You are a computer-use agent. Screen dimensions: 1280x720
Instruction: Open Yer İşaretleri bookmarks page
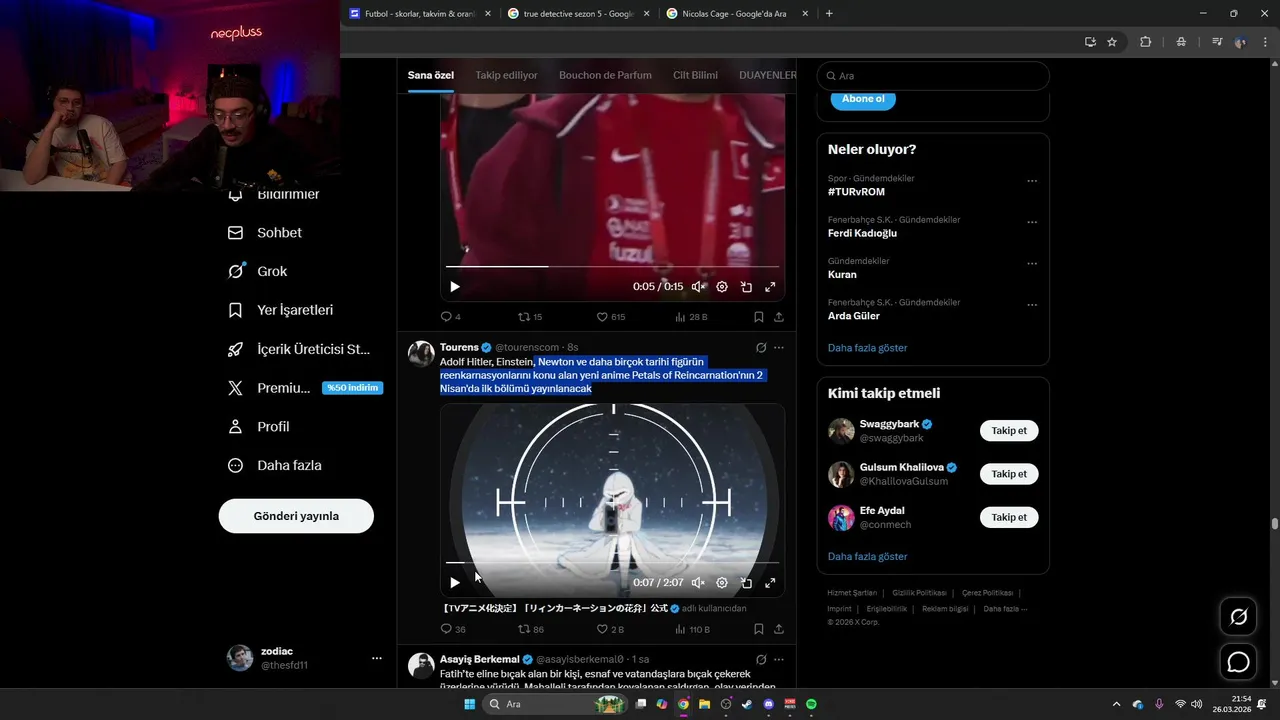click(281, 310)
